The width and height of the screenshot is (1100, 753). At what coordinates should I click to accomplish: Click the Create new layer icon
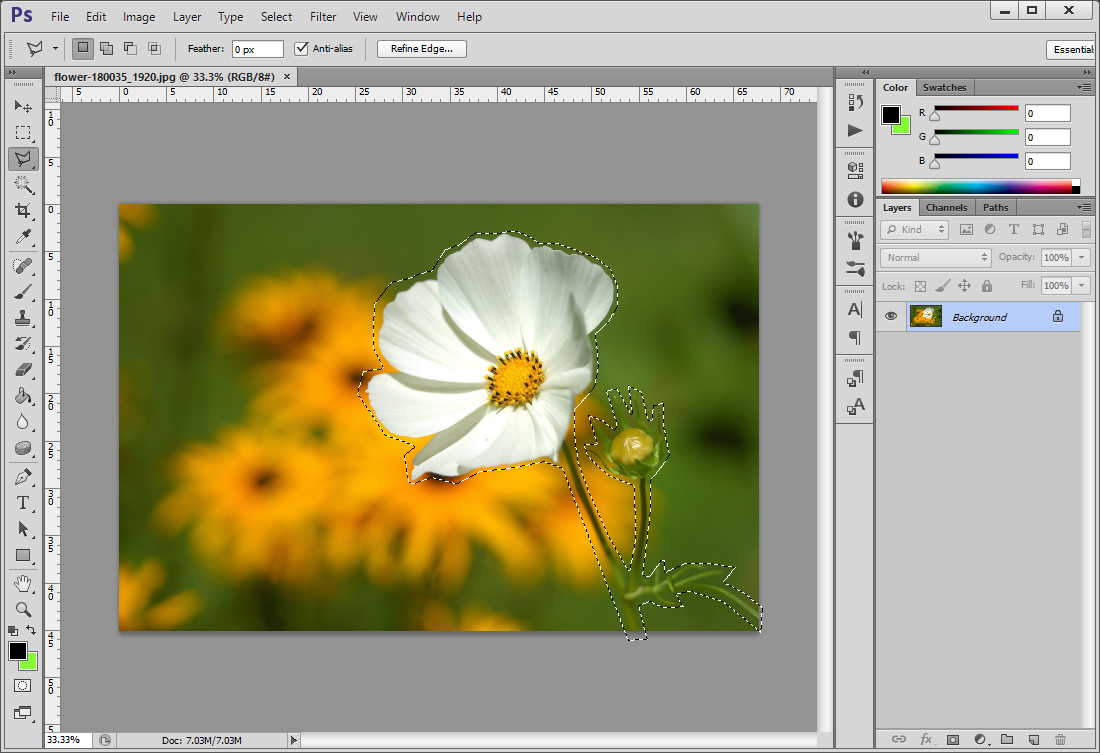click(x=1033, y=739)
